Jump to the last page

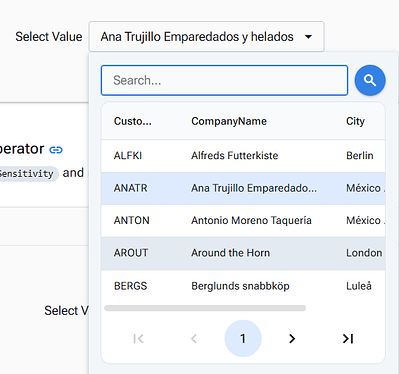pyautogui.click(x=348, y=339)
